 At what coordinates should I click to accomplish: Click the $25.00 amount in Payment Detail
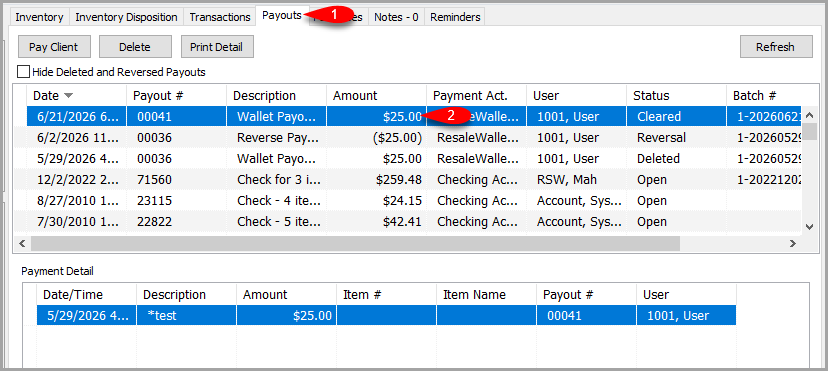(287, 316)
